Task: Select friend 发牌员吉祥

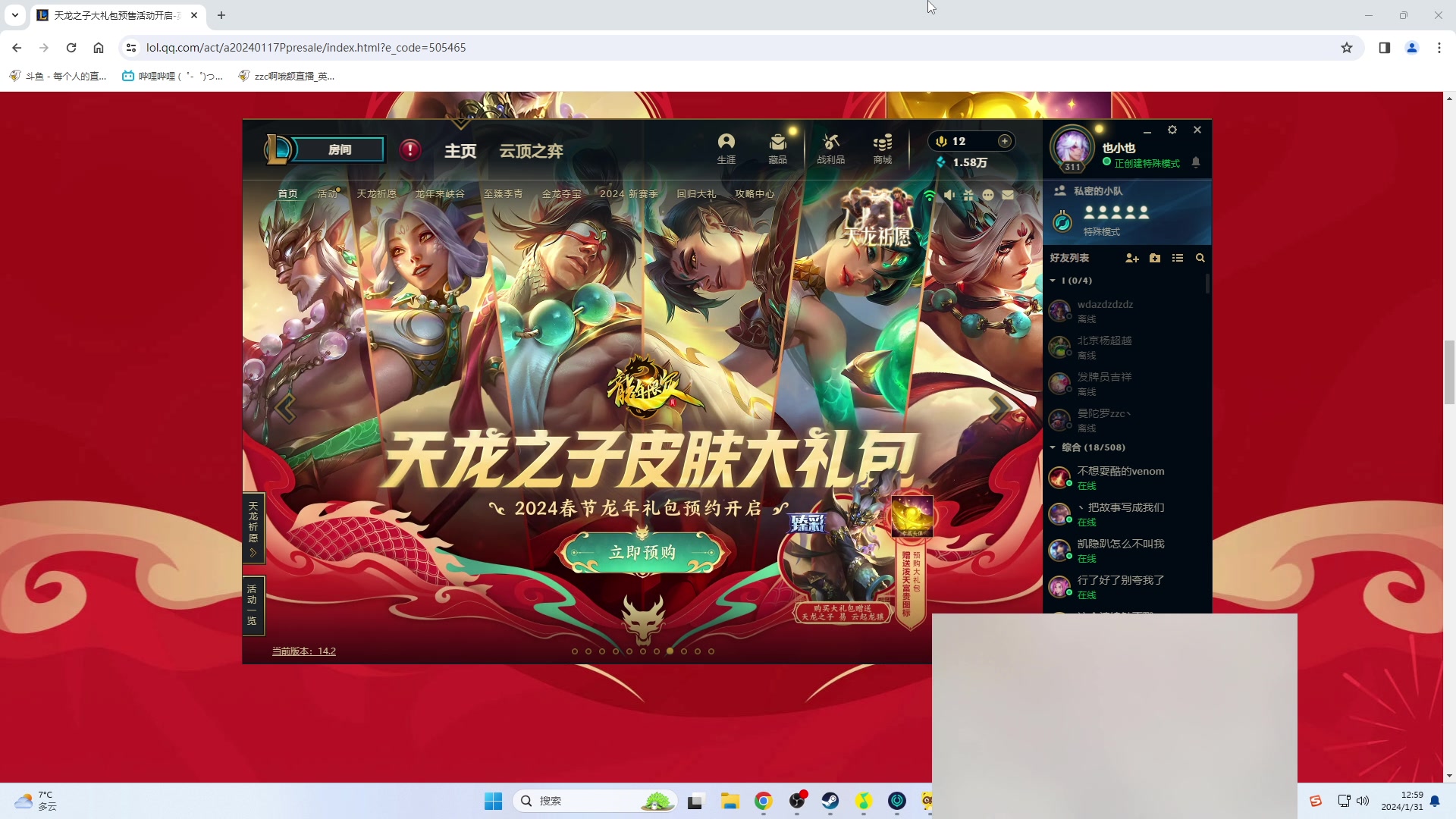Action: pyautogui.click(x=1126, y=384)
